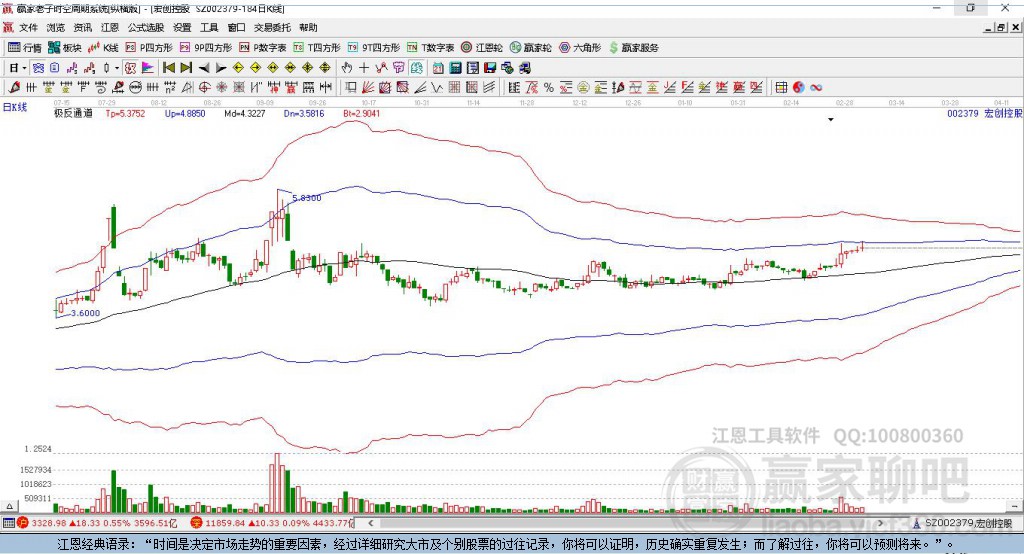Open the 板块 sector panel

(x=64, y=48)
